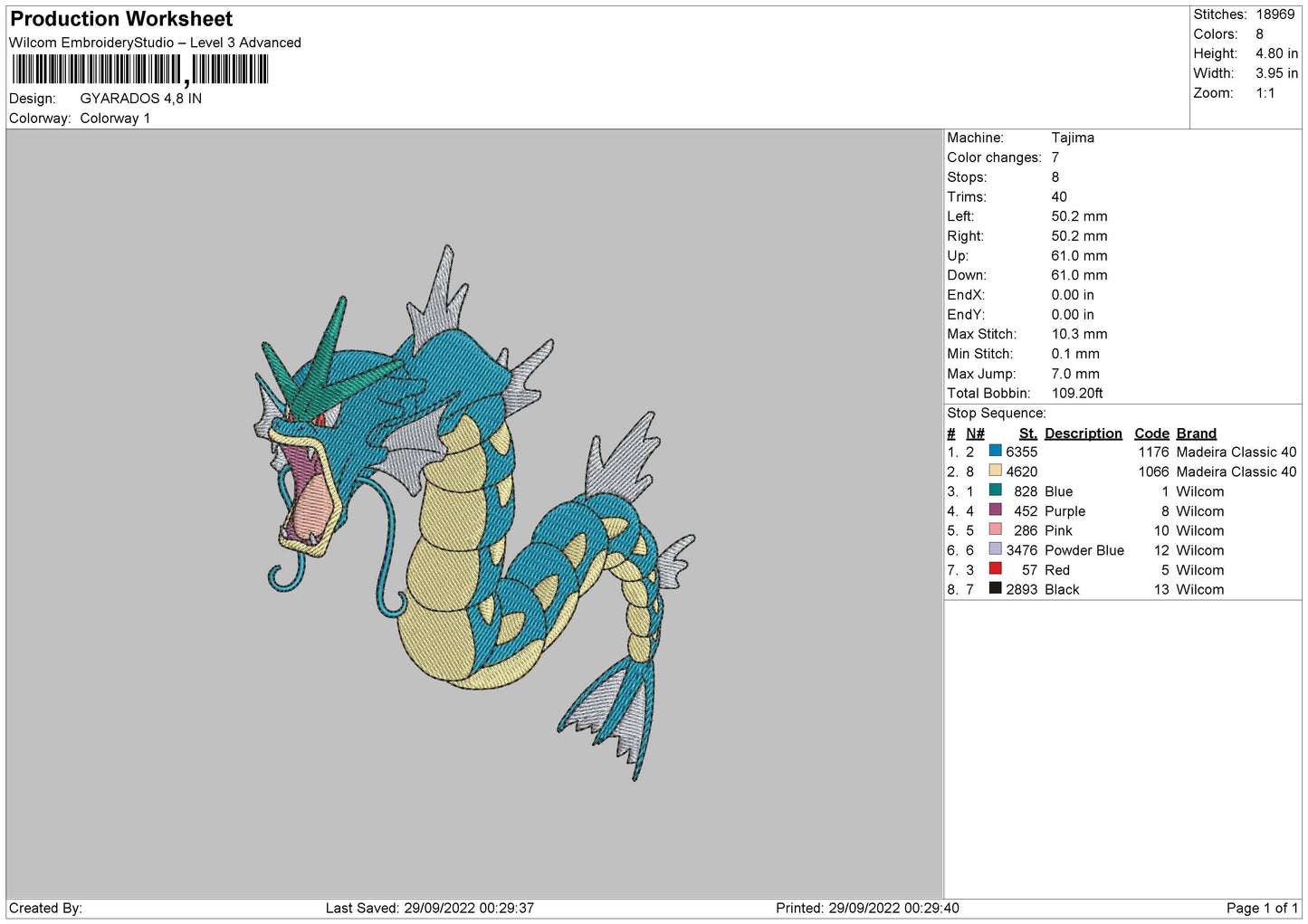The height and width of the screenshot is (924, 1308).
Task: Click the Production Worksheet title
Action: [121, 19]
